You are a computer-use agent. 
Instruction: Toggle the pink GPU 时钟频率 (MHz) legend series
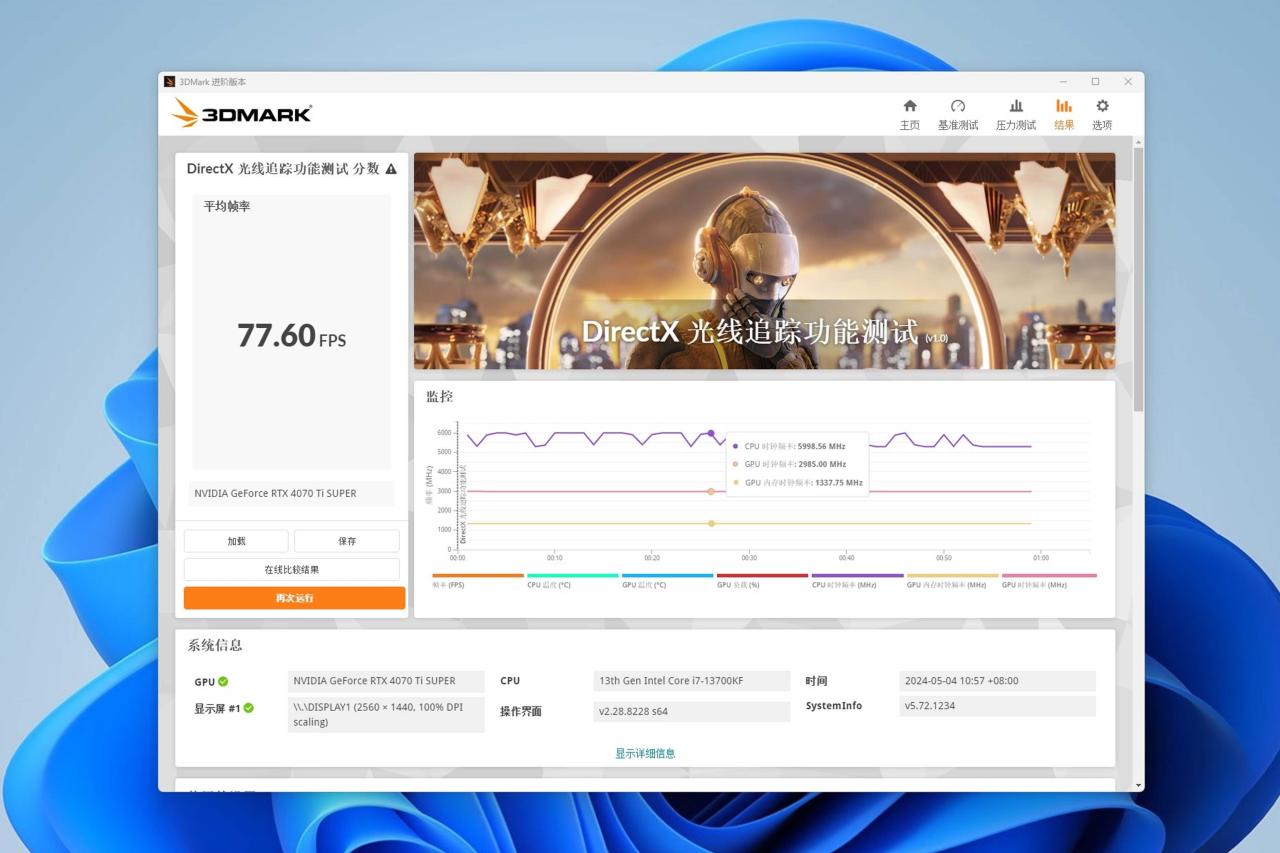[1048, 580]
